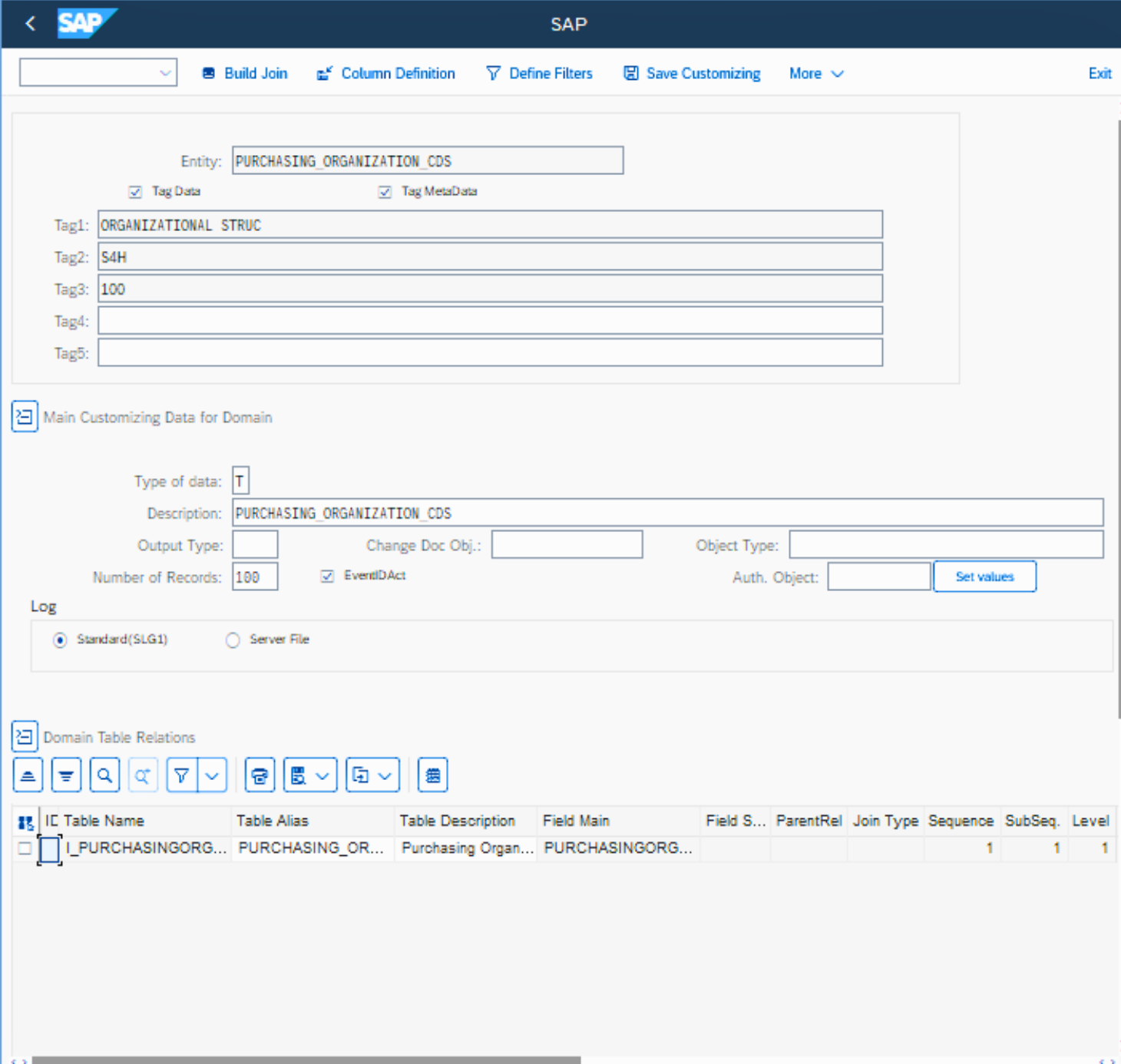Click the sort descending icon in table toolbar
1121x1064 pixels.
[x=66, y=775]
